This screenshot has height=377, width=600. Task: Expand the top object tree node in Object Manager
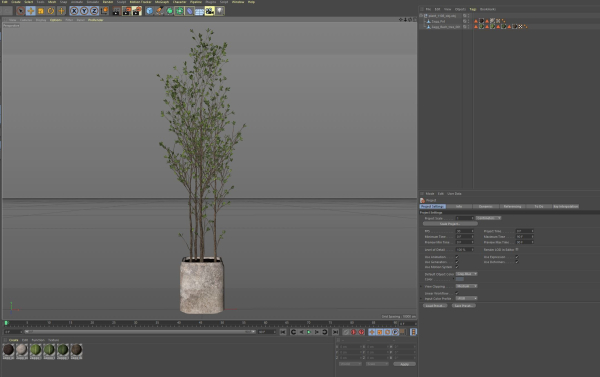tap(421, 16)
